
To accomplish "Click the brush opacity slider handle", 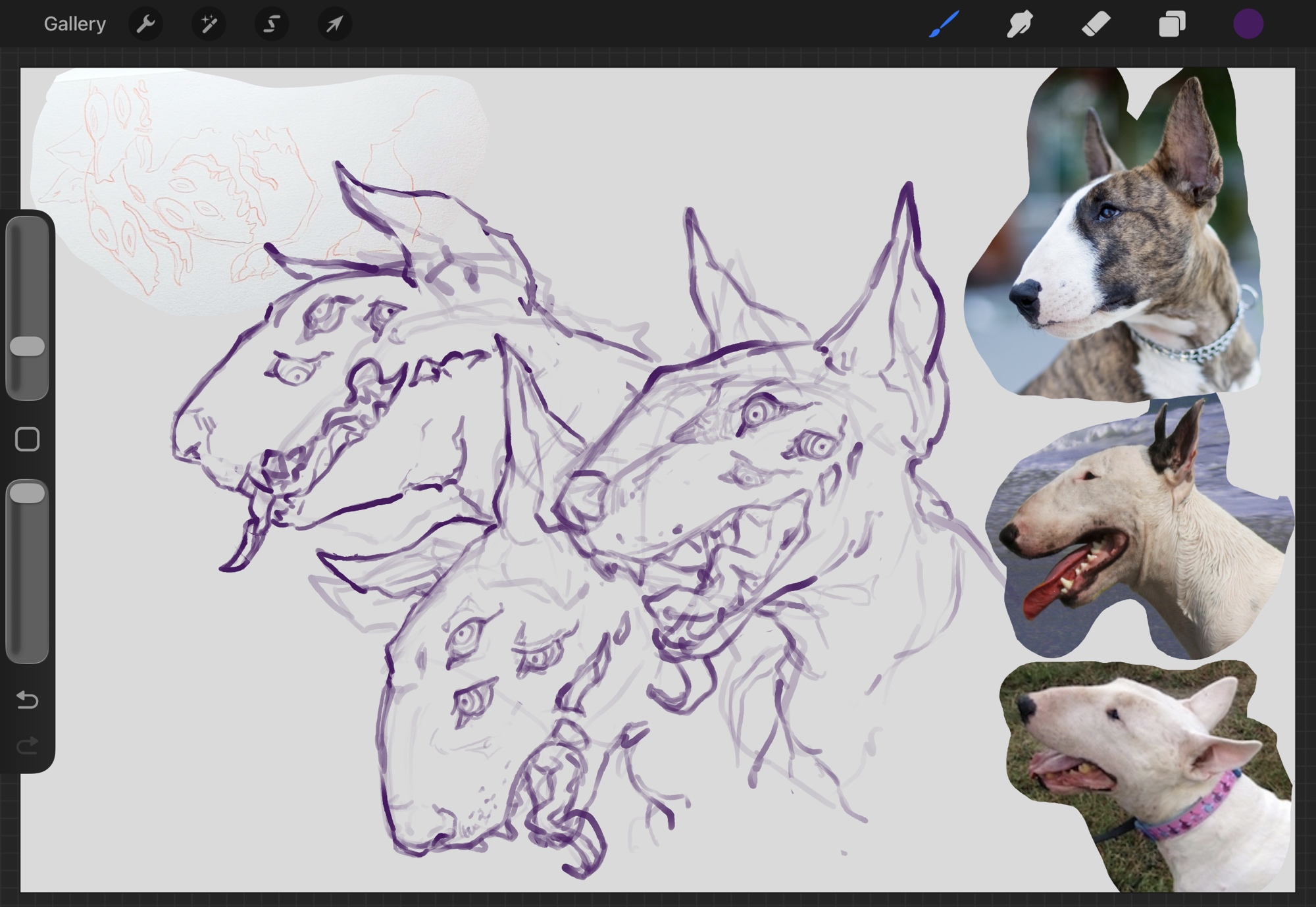I will (x=28, y=493).
